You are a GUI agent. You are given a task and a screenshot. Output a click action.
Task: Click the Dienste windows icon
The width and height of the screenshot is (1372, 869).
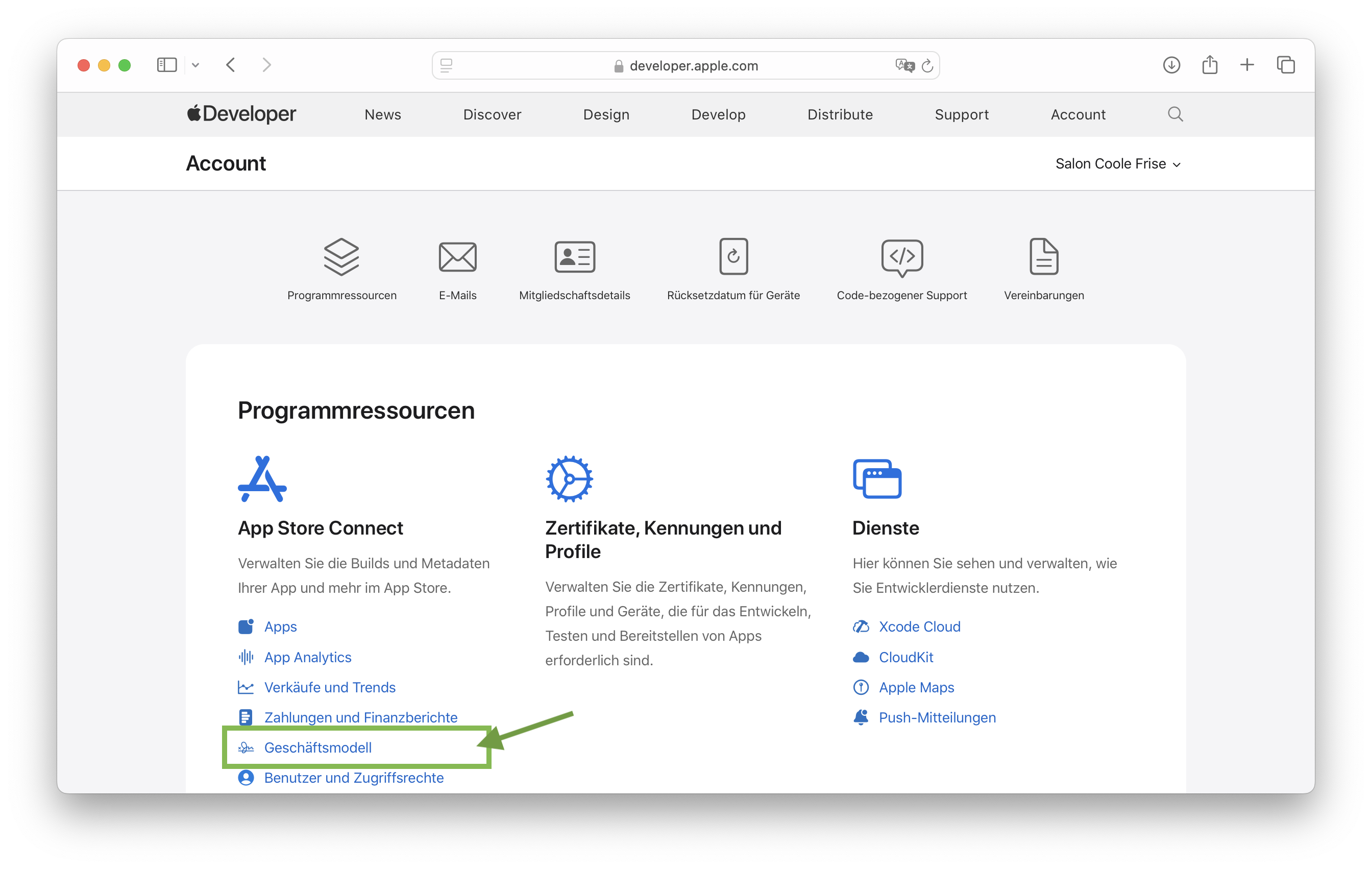click(x=877, y=478)
